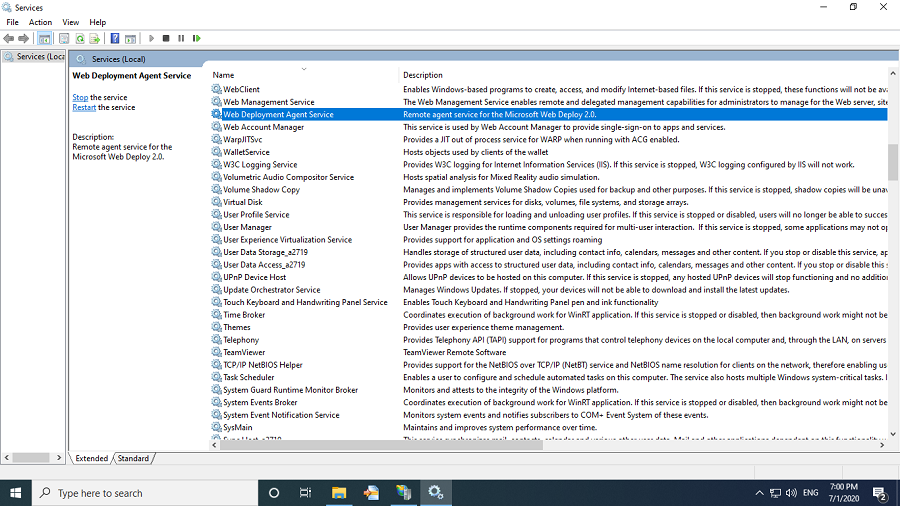Image resolution: width=900 pixels, height=506 pixels.
Task: Click the Start Service play icon
Action: [152, 38]
